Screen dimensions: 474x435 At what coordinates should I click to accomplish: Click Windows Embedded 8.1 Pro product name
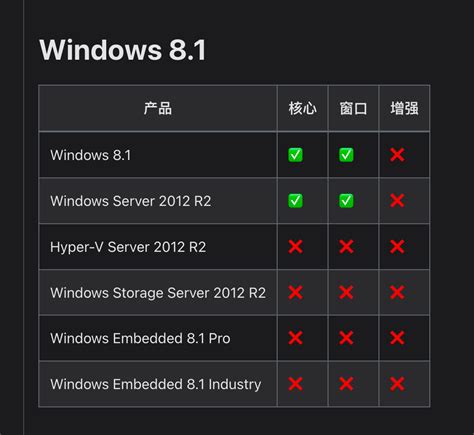point(140,338)
